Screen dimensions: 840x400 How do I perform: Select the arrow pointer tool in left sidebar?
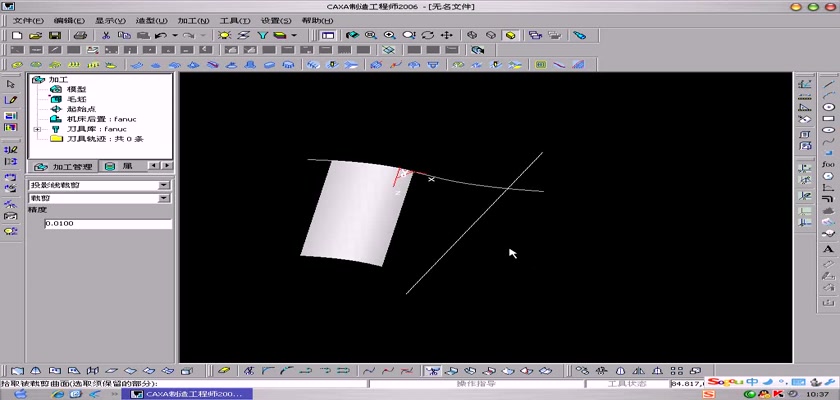tap(11, 84)
